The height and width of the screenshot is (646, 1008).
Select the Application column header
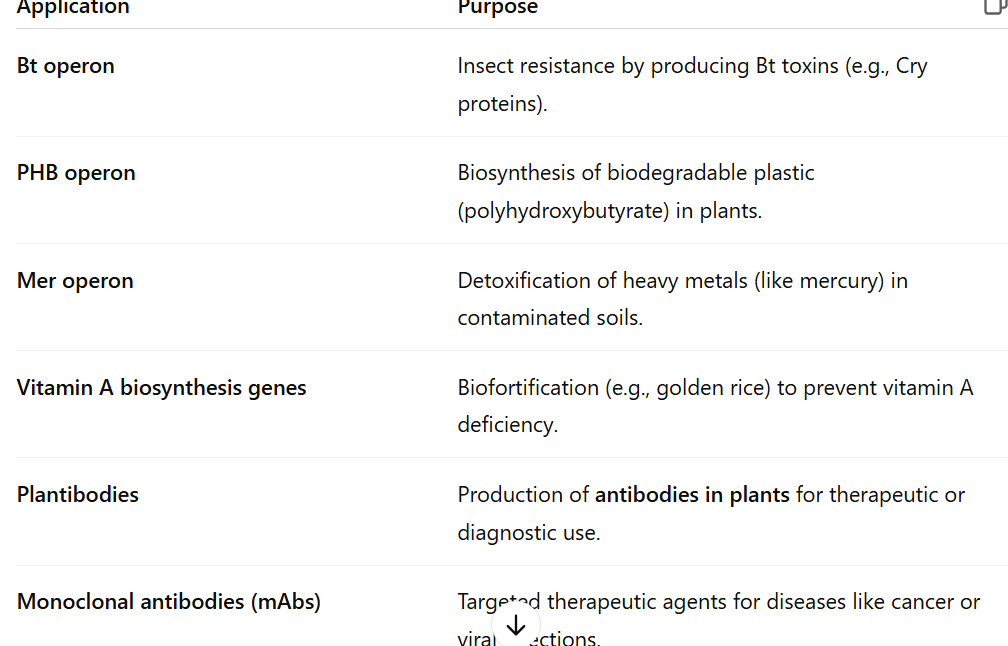click(73, 7)
